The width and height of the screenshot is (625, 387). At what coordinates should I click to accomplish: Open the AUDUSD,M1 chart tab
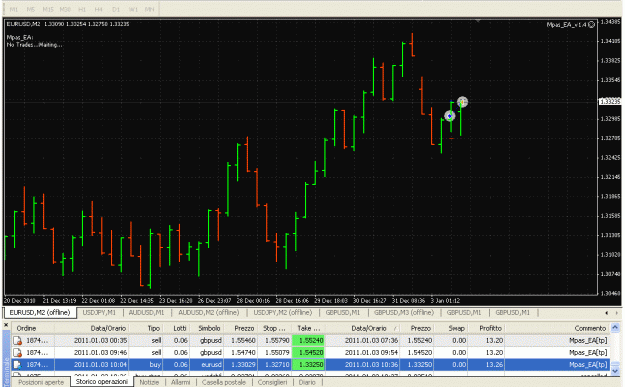point(146,312)
